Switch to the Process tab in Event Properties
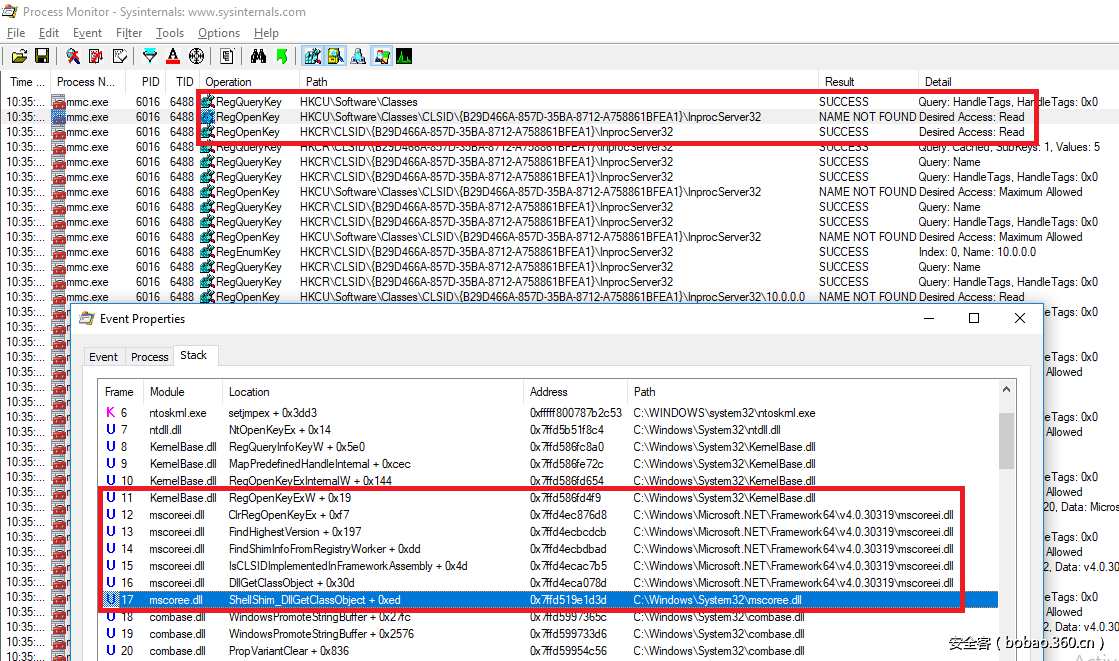The width and height of the screenshot is (1119, 661). click(150, 356)
